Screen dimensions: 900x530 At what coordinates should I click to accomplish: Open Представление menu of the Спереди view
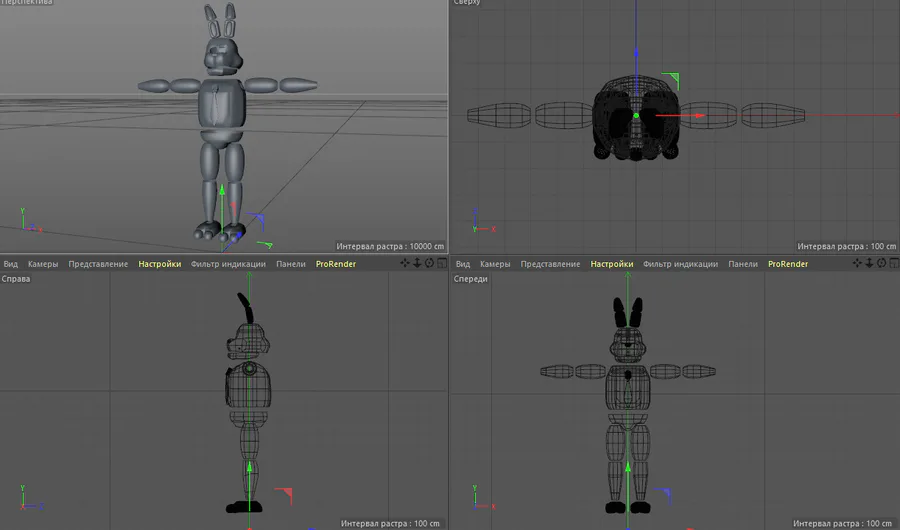[550, 264]
